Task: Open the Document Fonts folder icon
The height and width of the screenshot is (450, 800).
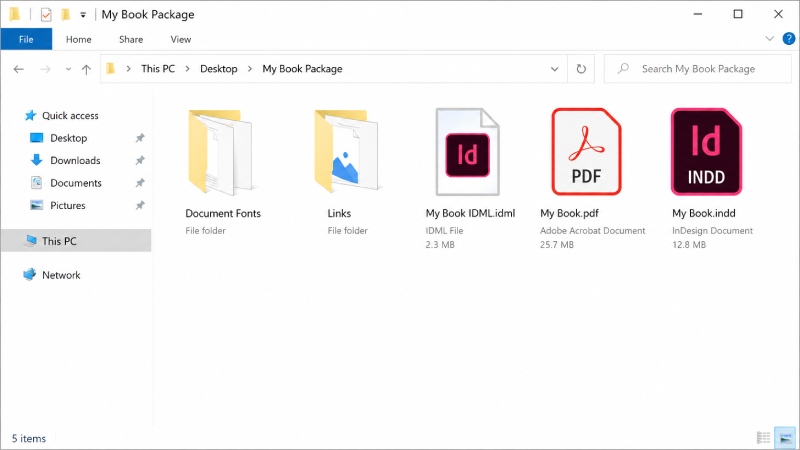Action: (220, 152)
